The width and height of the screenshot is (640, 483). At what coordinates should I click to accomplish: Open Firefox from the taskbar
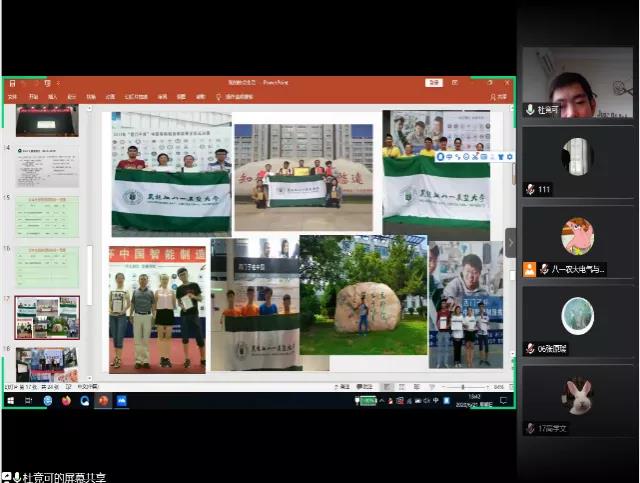(67, 400)
